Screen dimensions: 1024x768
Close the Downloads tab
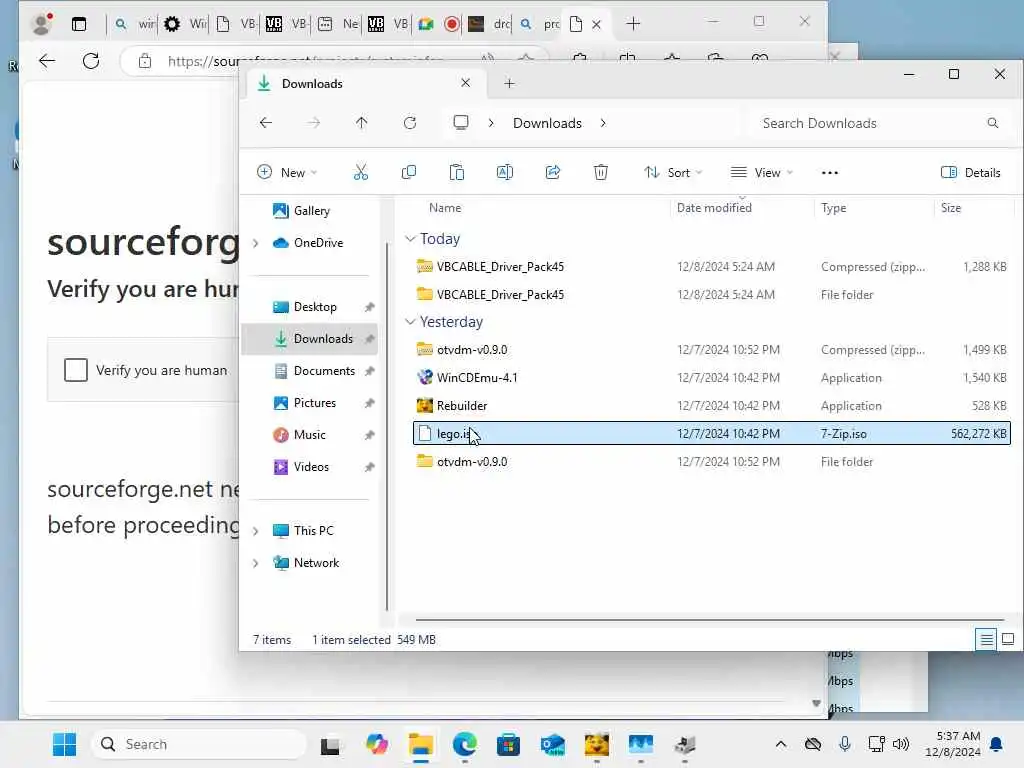(465, 83)
